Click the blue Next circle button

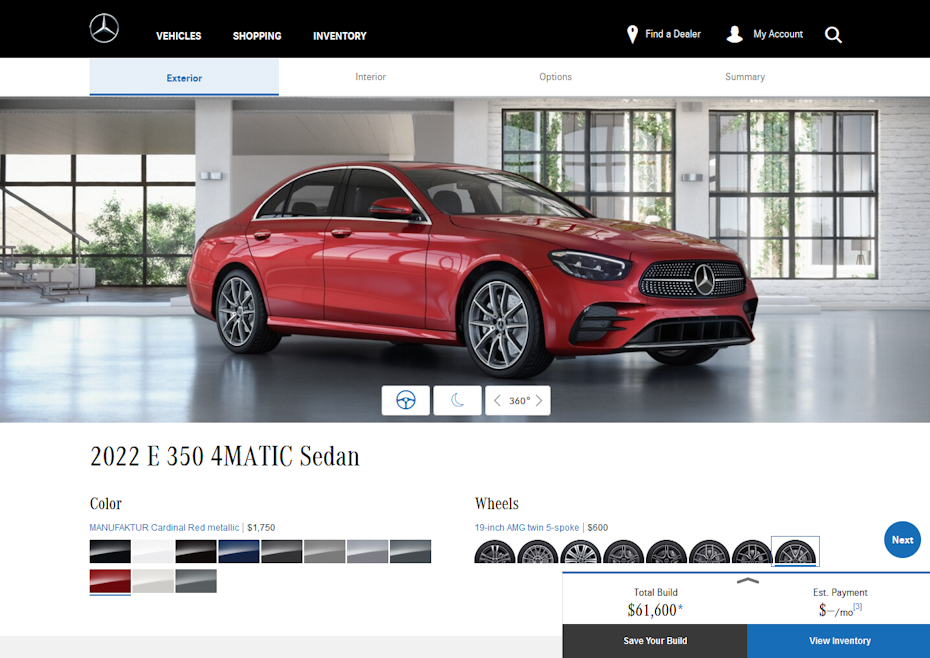click(x=901, y=539)
